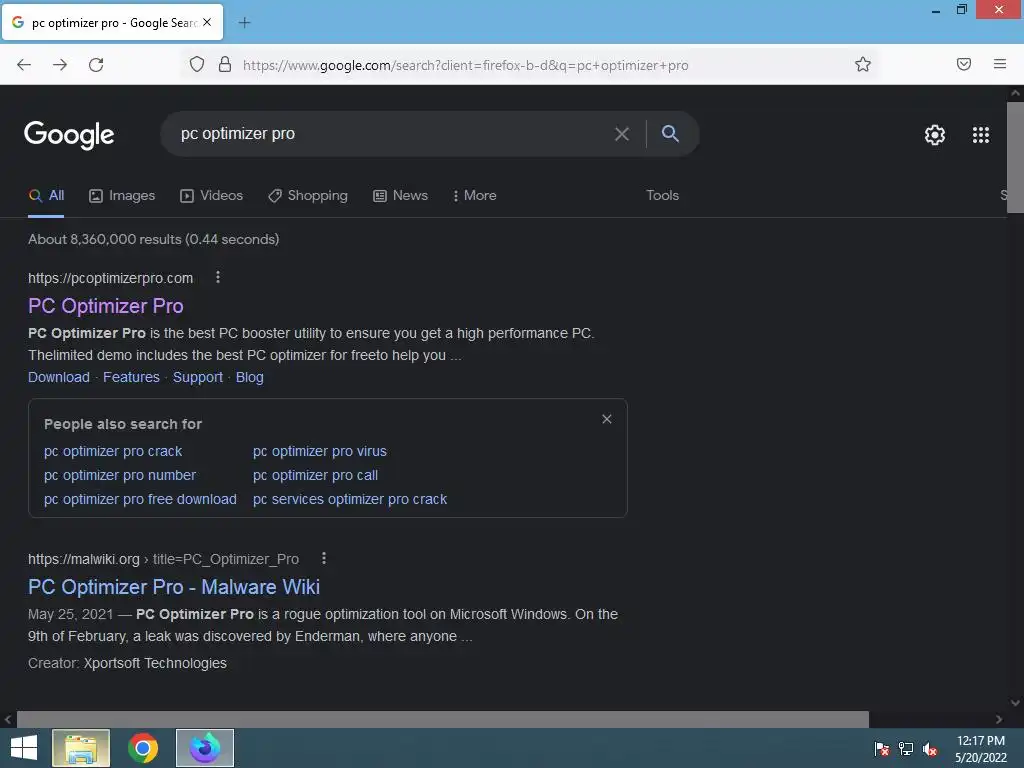This screenshot has height=768, width=1024.
Task: Click the vertical scrollbar thumb
Action: click(1015, 157)
